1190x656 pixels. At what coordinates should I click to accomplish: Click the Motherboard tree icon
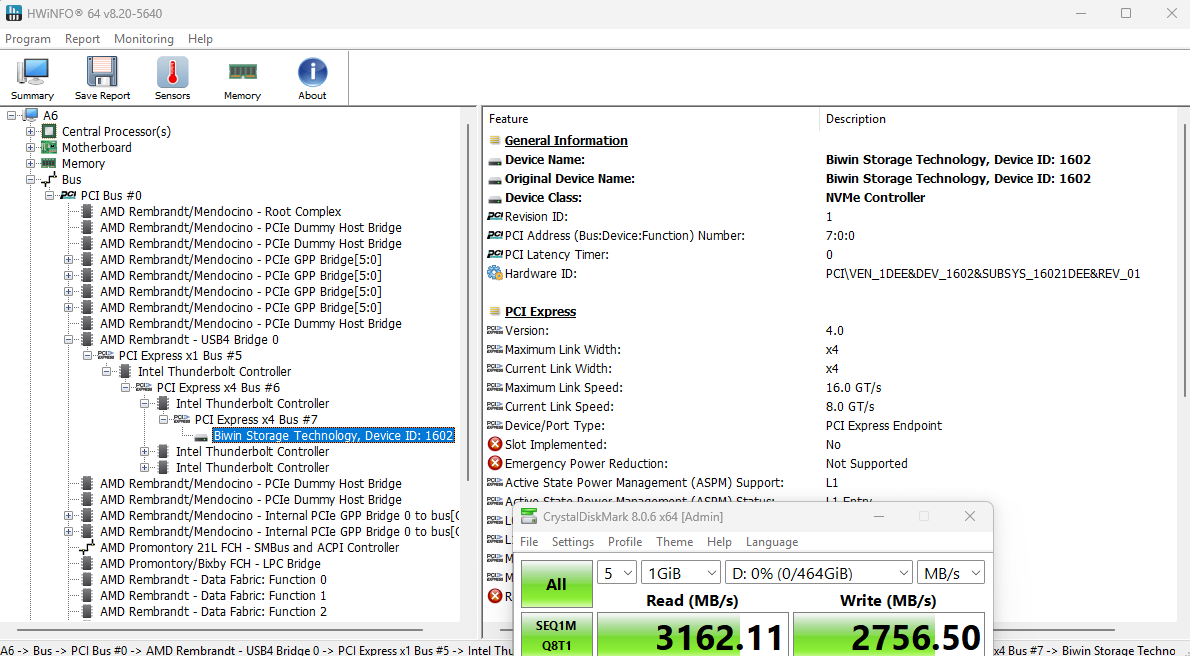tap(49, 147)
